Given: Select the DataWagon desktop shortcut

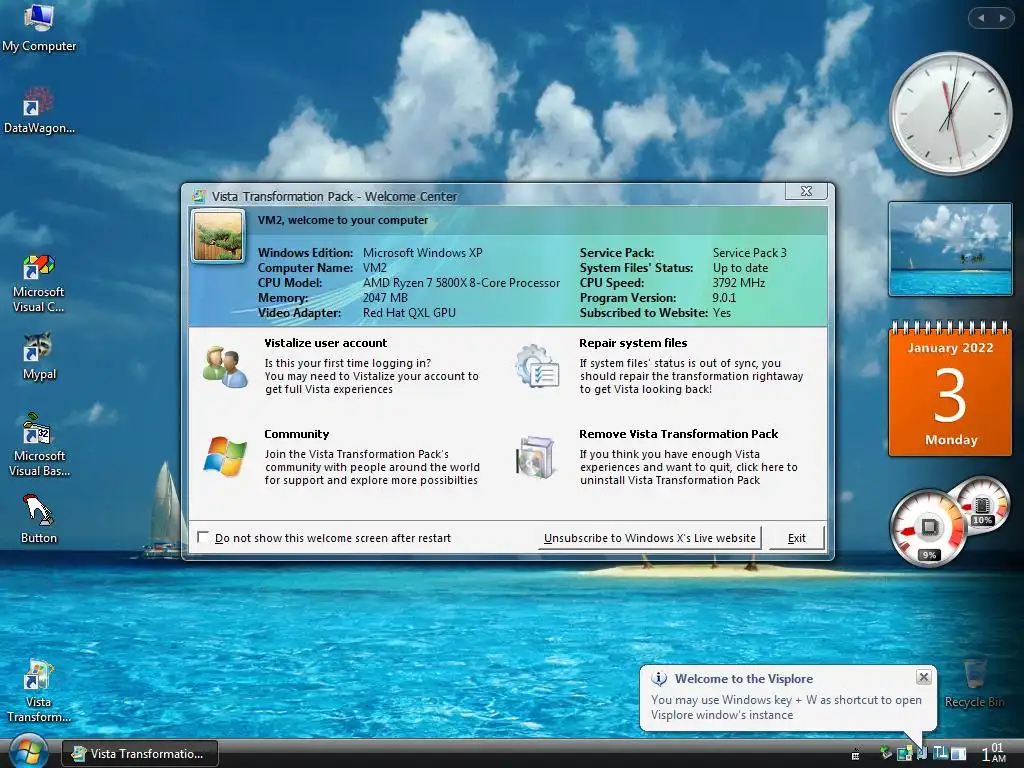Looking at the screenshot, I should click(x=39, y=111).
